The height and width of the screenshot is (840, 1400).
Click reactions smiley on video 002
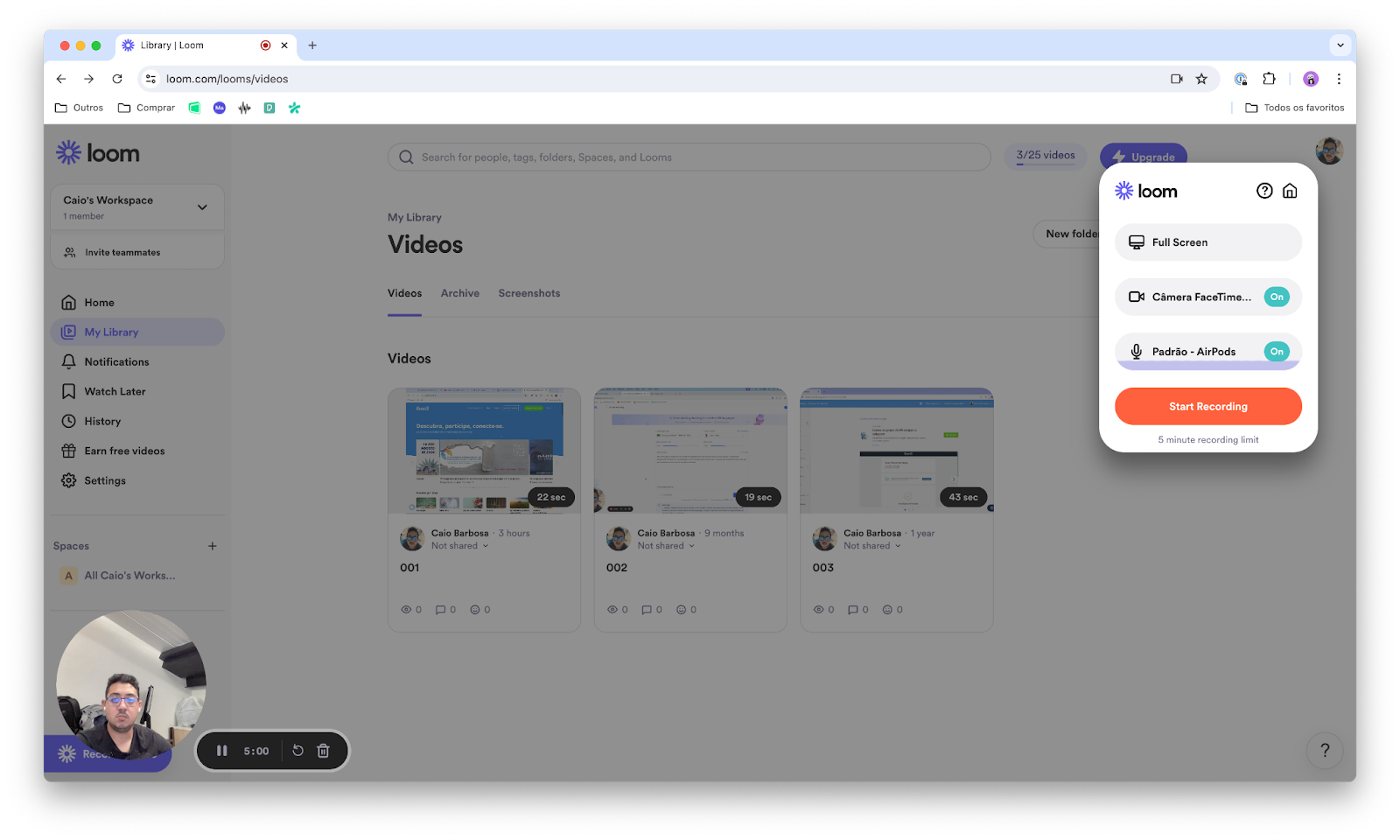click(x=682, y=610)
